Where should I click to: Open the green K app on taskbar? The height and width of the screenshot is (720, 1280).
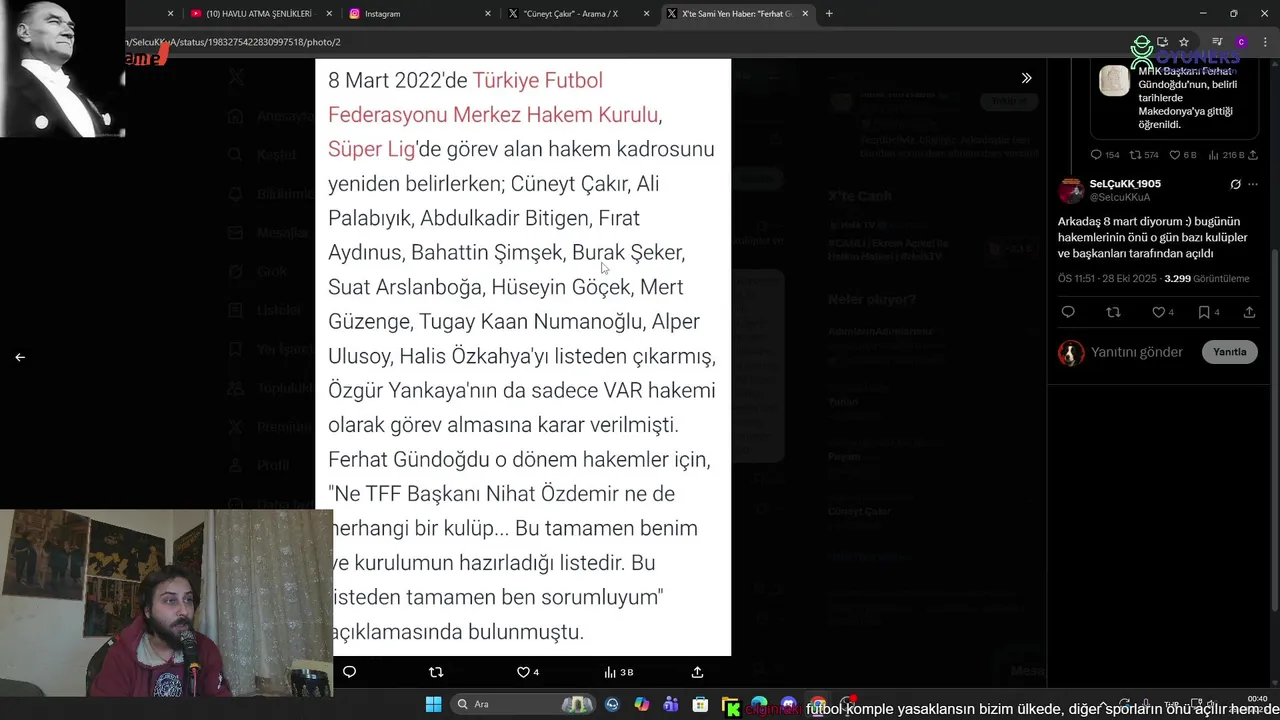732,708
